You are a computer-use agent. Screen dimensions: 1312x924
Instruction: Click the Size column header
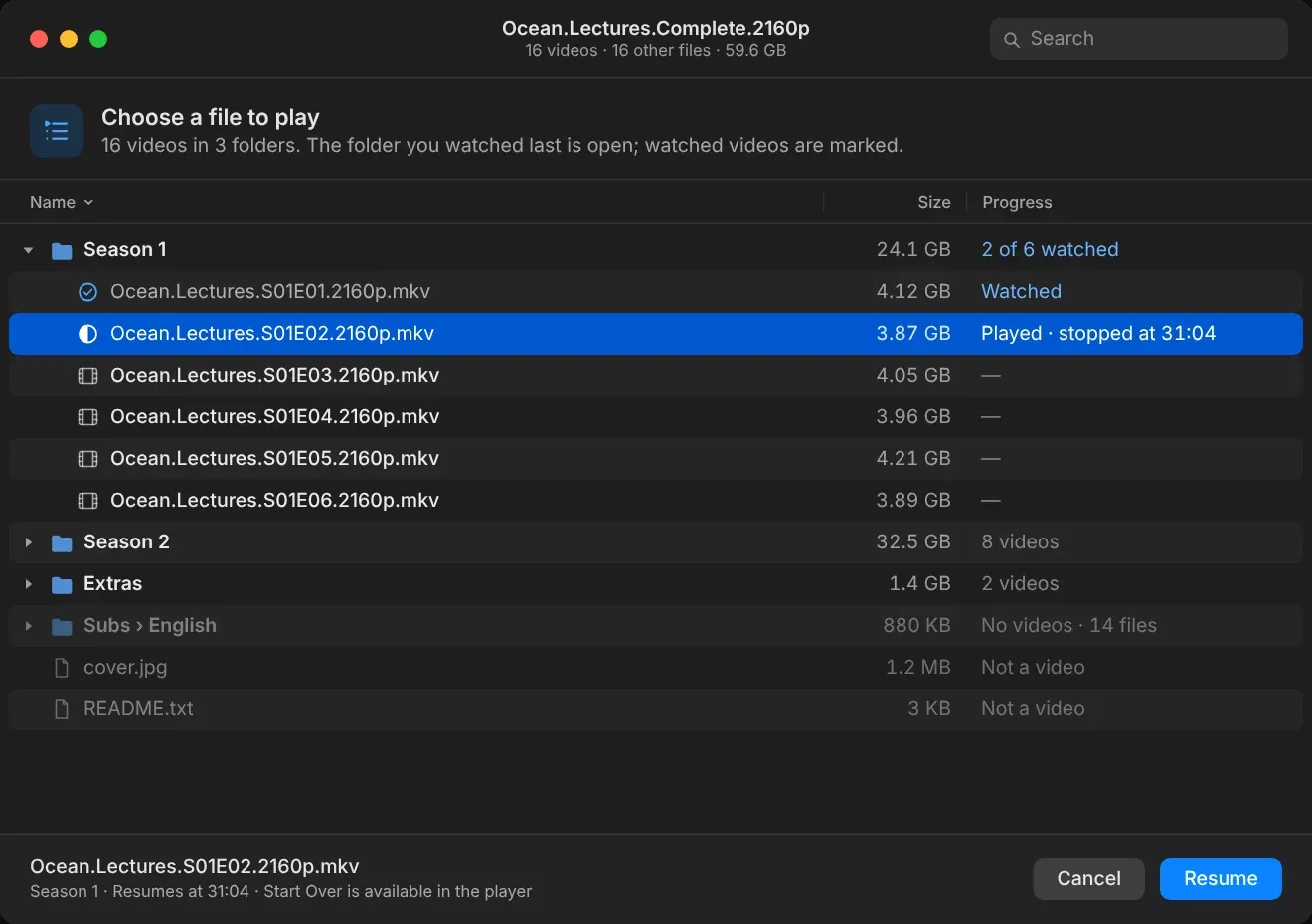coord(933,202)
